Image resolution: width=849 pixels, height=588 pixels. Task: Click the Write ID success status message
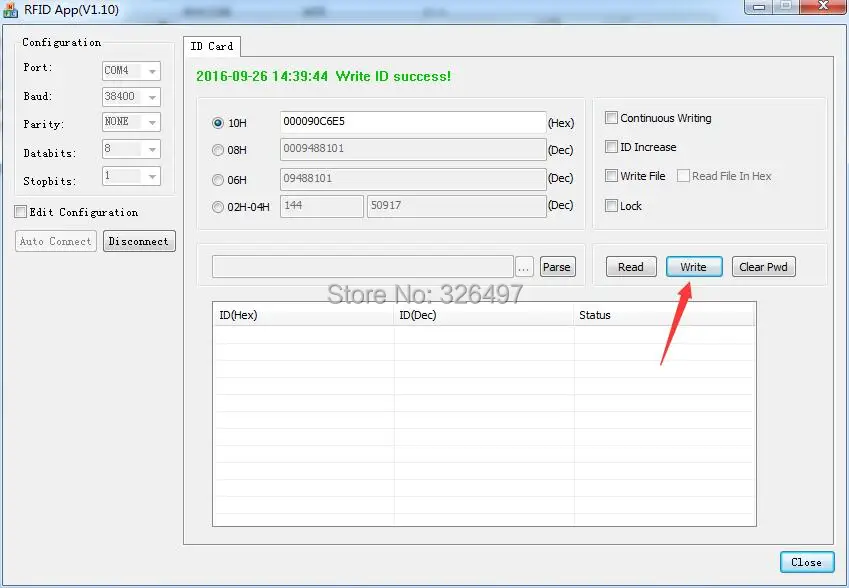point(323,76)
